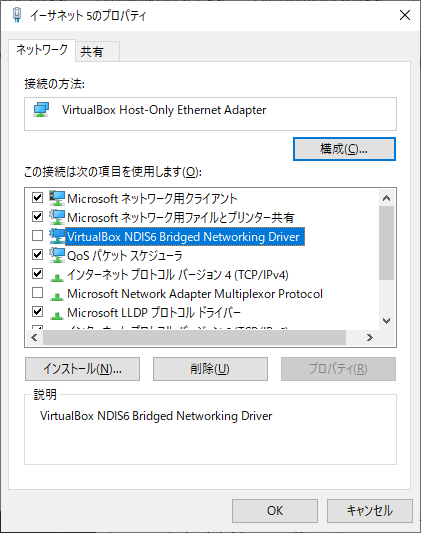Click the インストール(N)... button

pos(82,369)
